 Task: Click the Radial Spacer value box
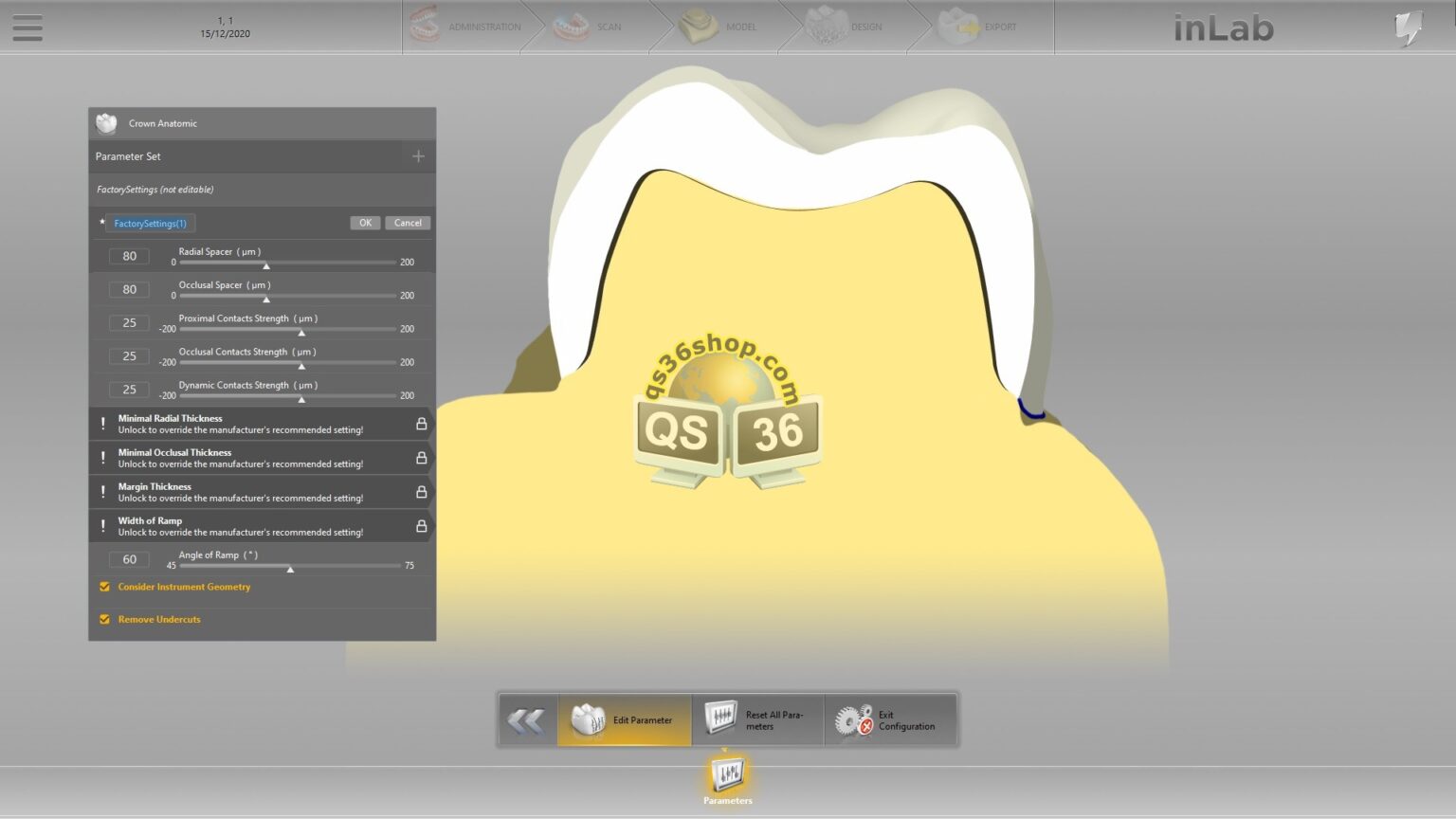click(129, 256)
